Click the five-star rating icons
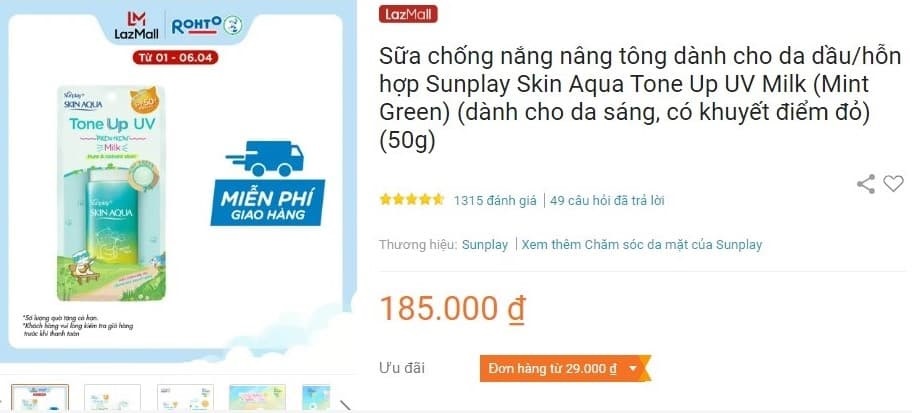This screenshot has width=912, height=413. (411, 200)
